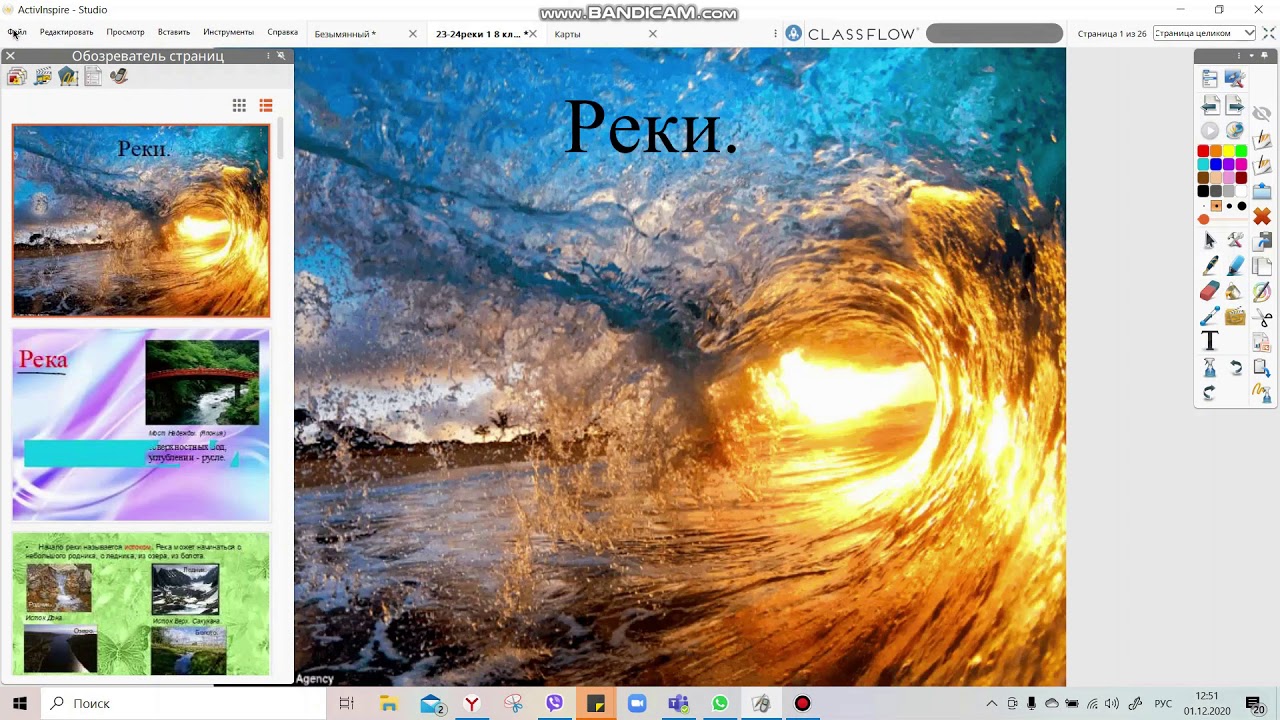Open page browser options menu dots
1280x720 pixels.
tap(268, 56)
